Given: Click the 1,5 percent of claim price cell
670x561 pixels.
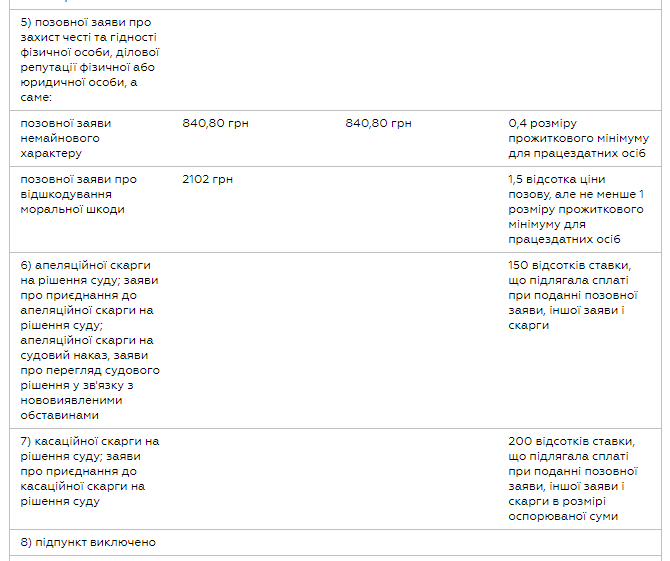Looking at the screenshot, I should point(577,209).
